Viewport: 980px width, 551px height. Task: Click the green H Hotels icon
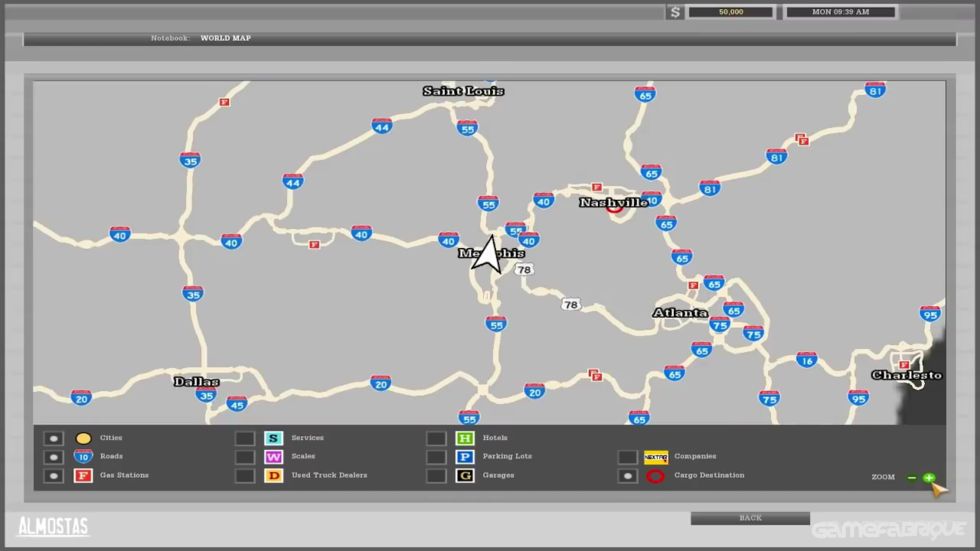465,439
